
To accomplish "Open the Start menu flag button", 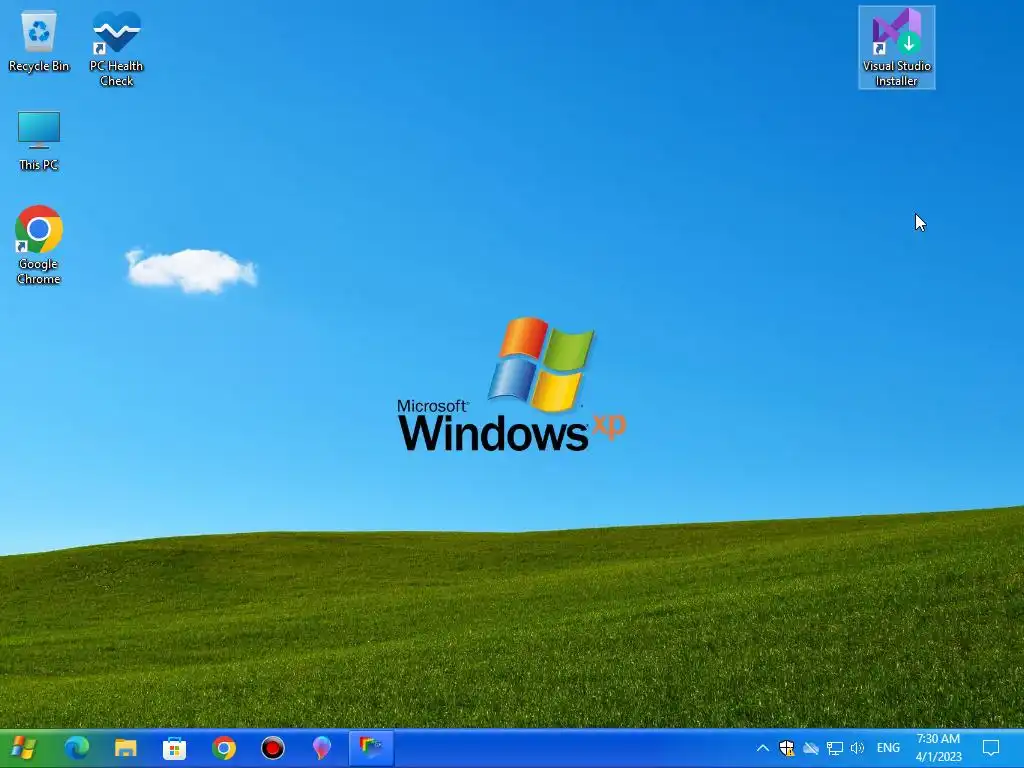I will 24,748.
